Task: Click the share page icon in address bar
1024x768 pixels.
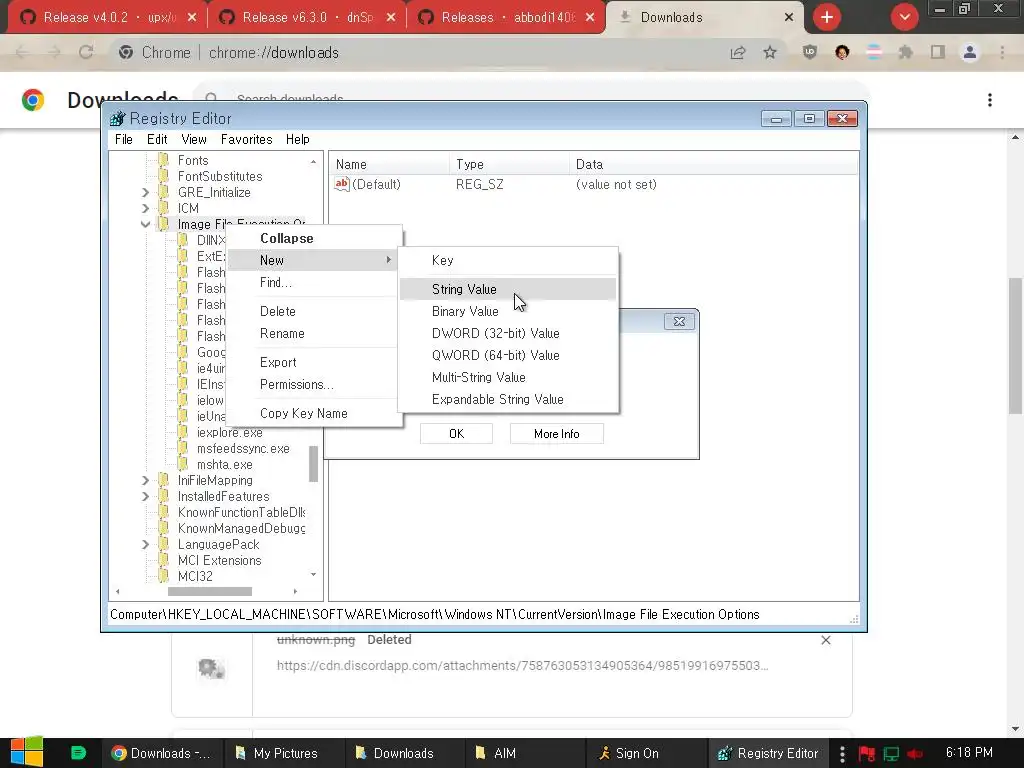Action: pyautogui.click(x=738, y=52)
